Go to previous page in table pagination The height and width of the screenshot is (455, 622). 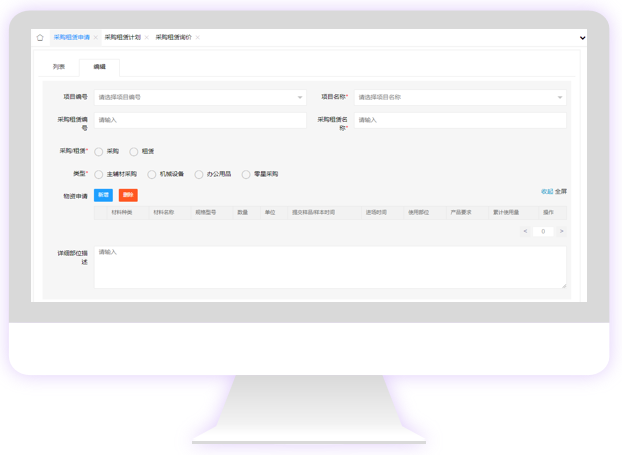(x=525, y=231)
